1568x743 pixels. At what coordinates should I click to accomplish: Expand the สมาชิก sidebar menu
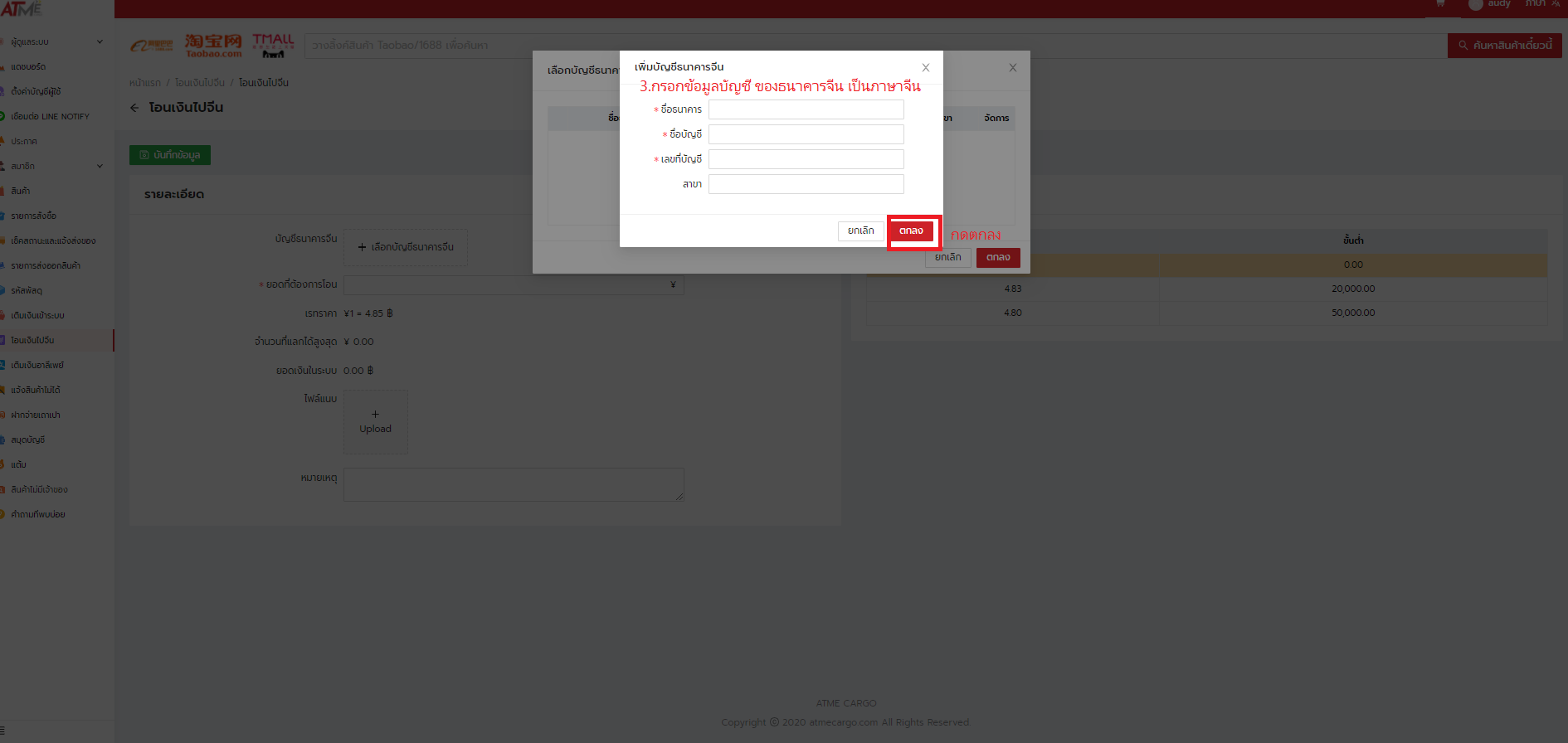[55, 166]
